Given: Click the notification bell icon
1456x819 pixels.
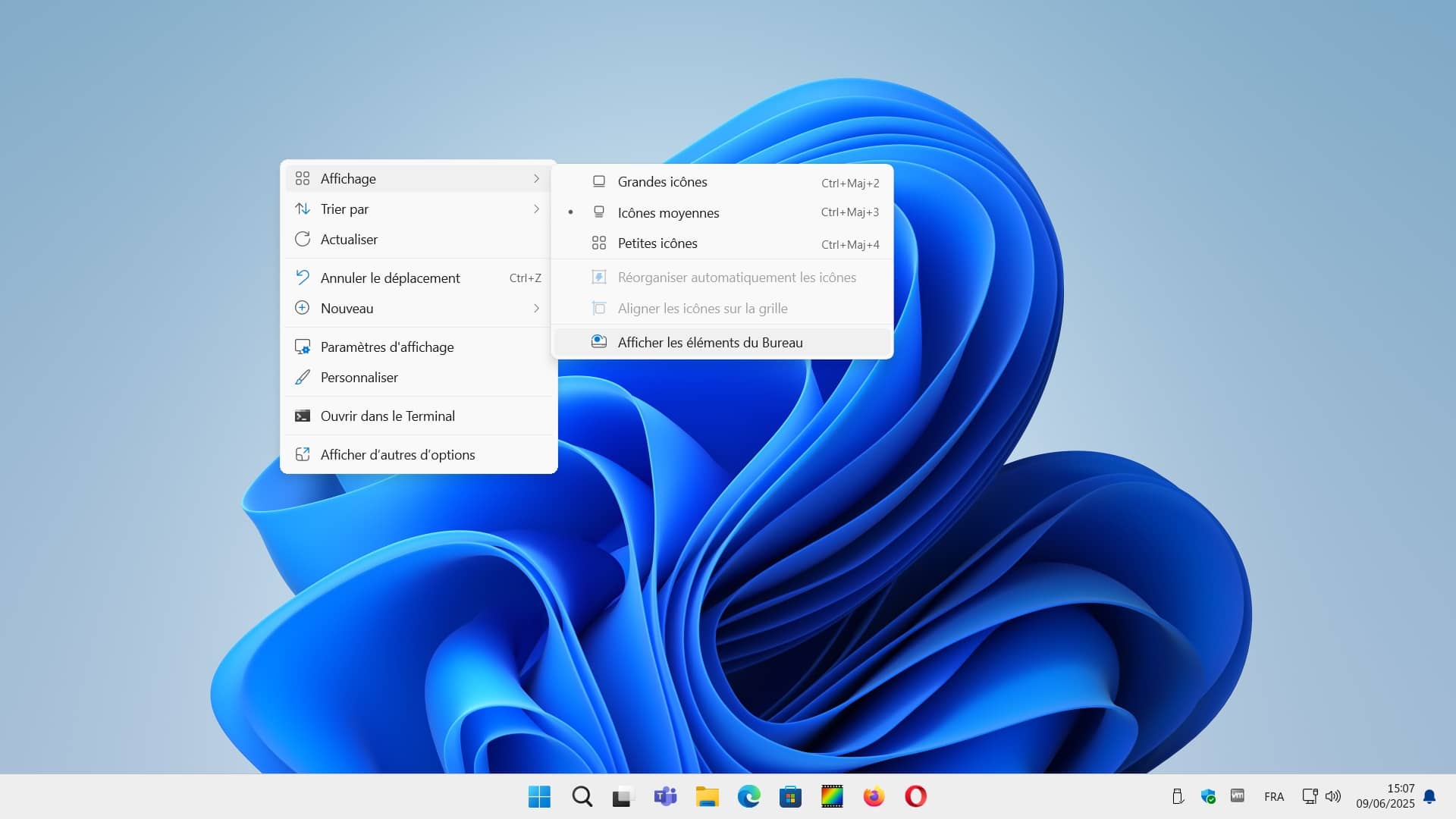Looking at the screenshot, I should click(x=1429, y=796).
